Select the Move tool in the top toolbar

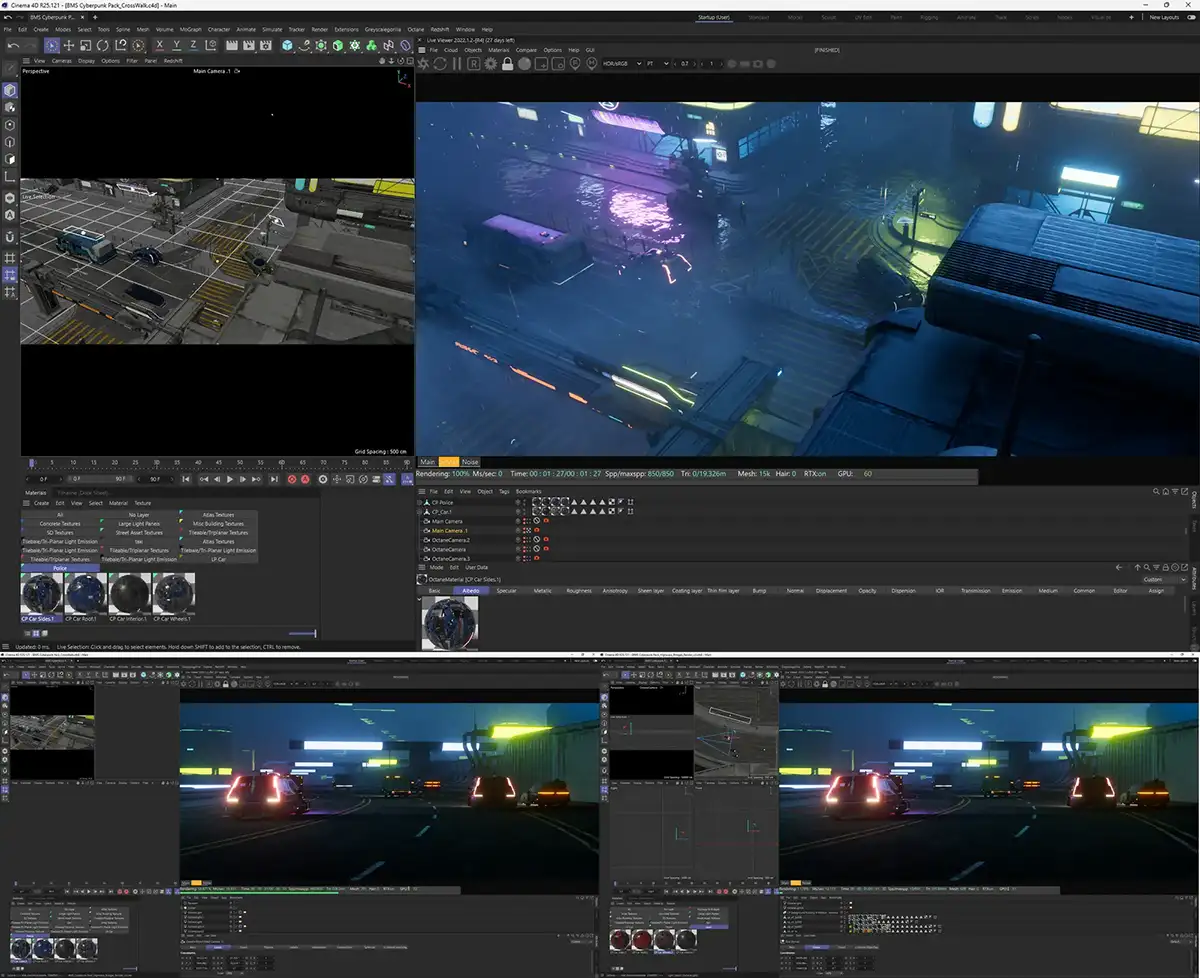point(69,45)
